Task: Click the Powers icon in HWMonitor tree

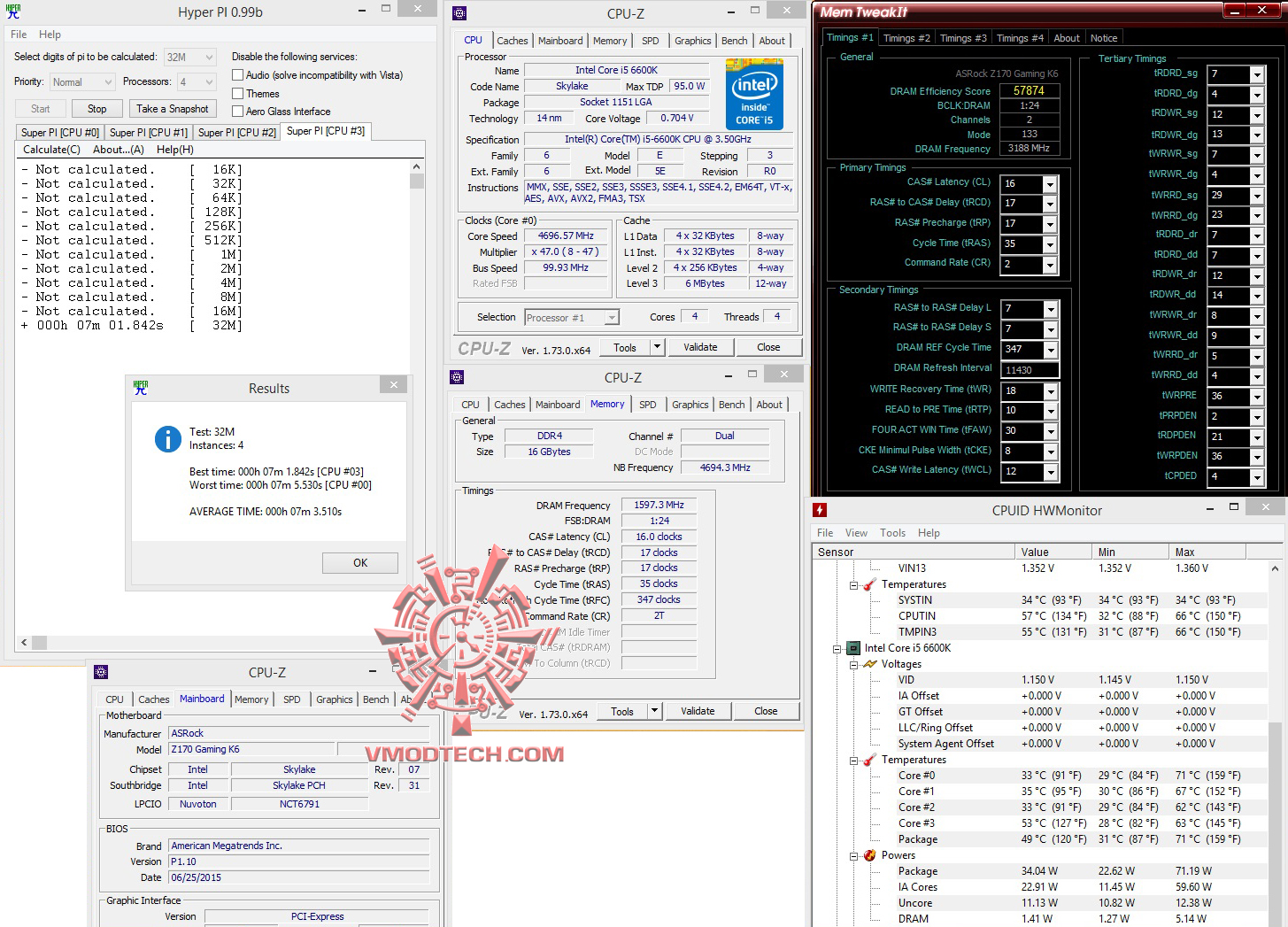Action: pyautogui.click(x=870, y=855)
